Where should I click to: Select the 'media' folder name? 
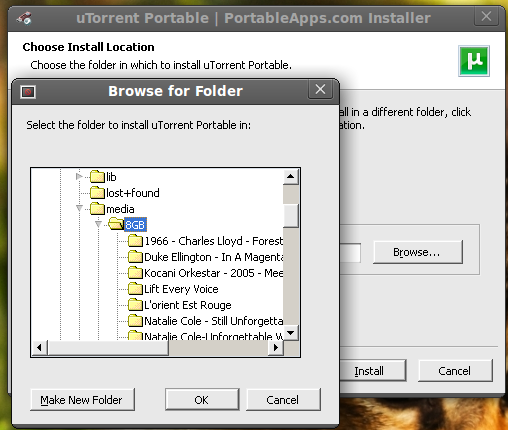point(120,209)
